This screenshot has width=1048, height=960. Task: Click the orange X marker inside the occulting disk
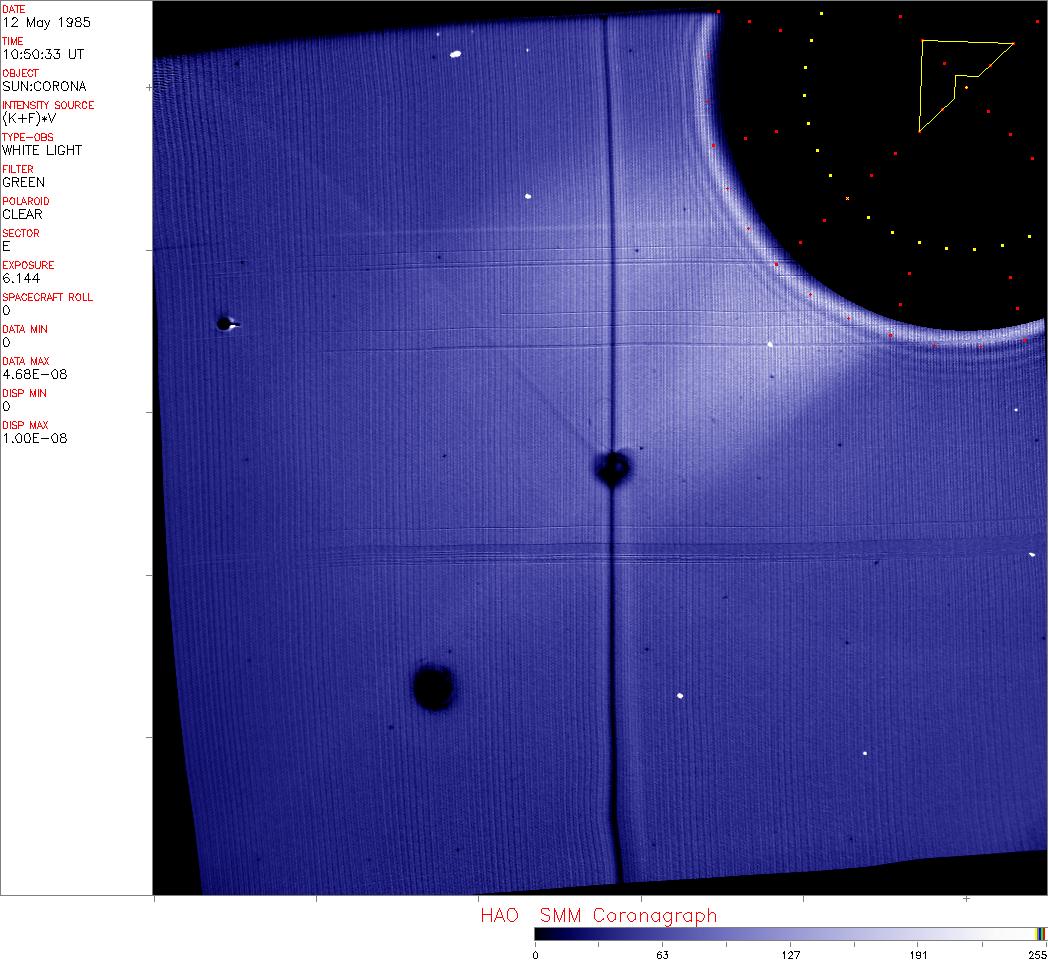click(847, 199)
